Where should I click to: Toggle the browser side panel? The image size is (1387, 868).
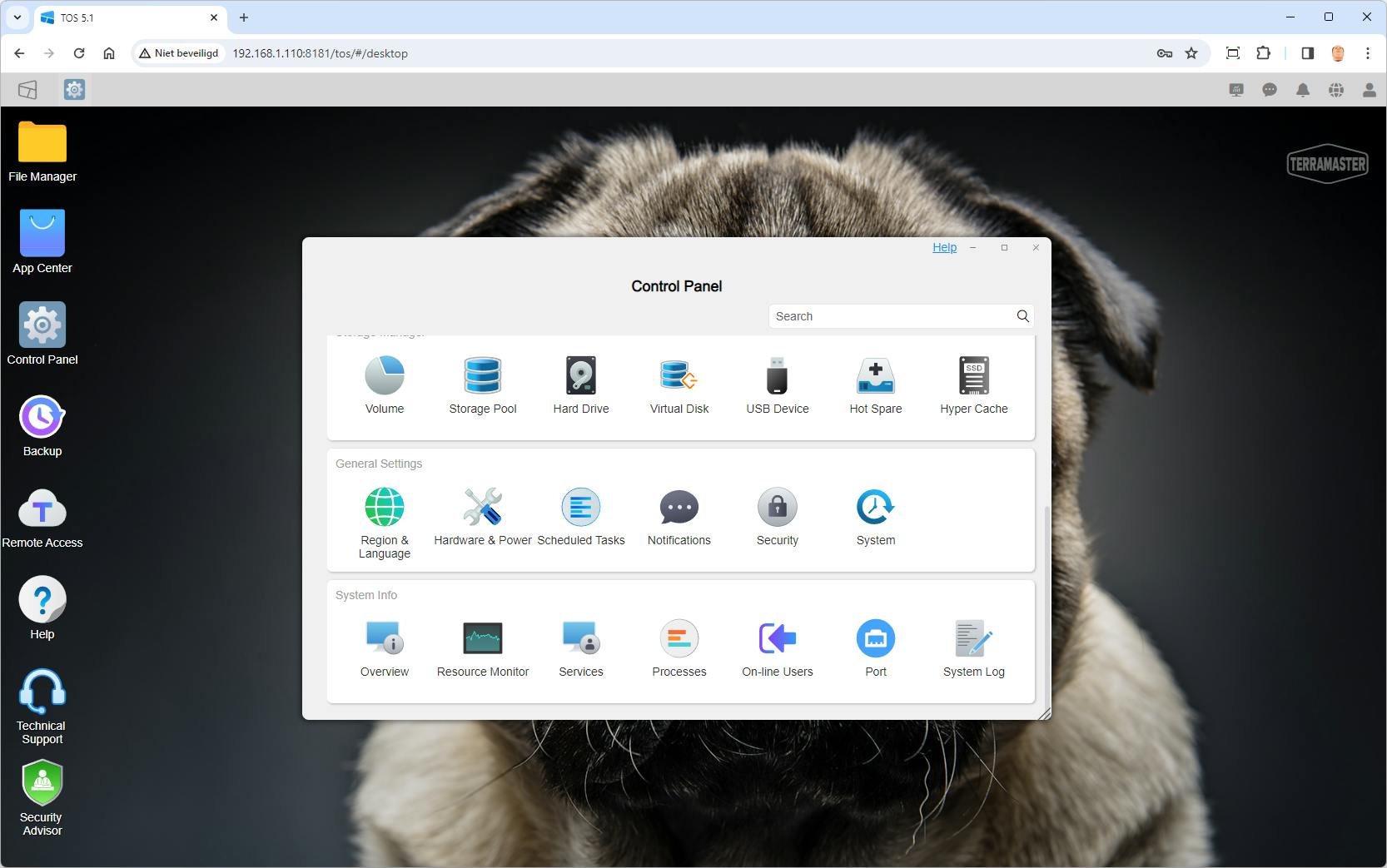point(1308,53)
